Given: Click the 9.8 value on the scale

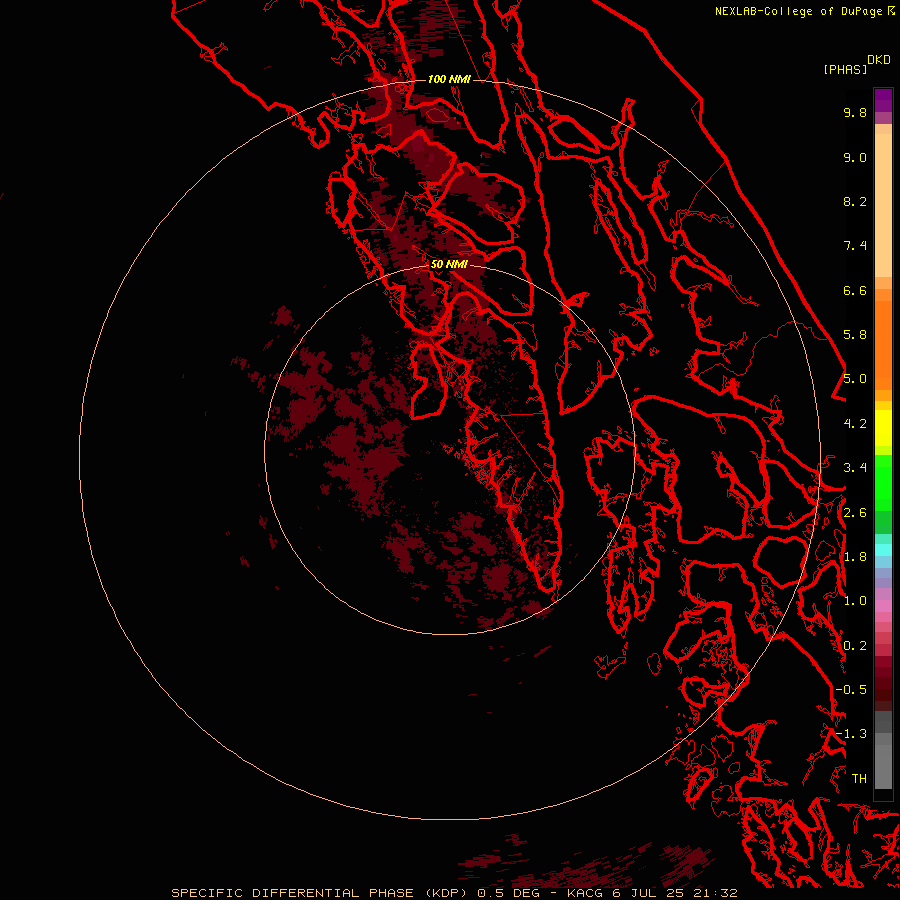Looking at the screenshot, I should click(x=855, y=112).
